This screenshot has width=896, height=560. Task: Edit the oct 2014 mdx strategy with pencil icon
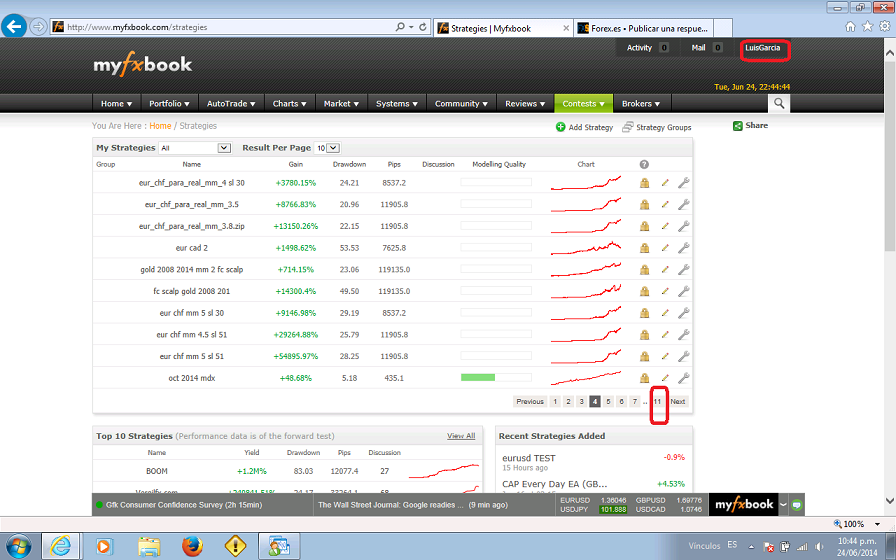(665, 378)
